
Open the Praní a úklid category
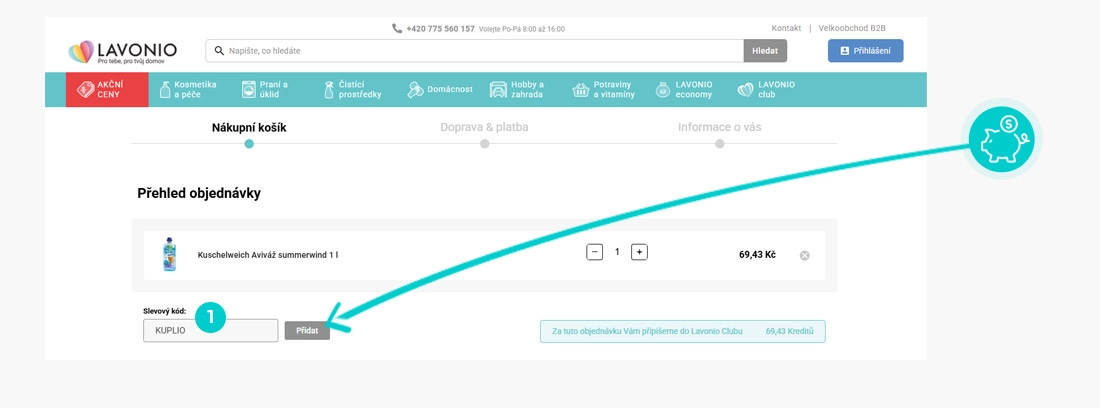[265, 90]
